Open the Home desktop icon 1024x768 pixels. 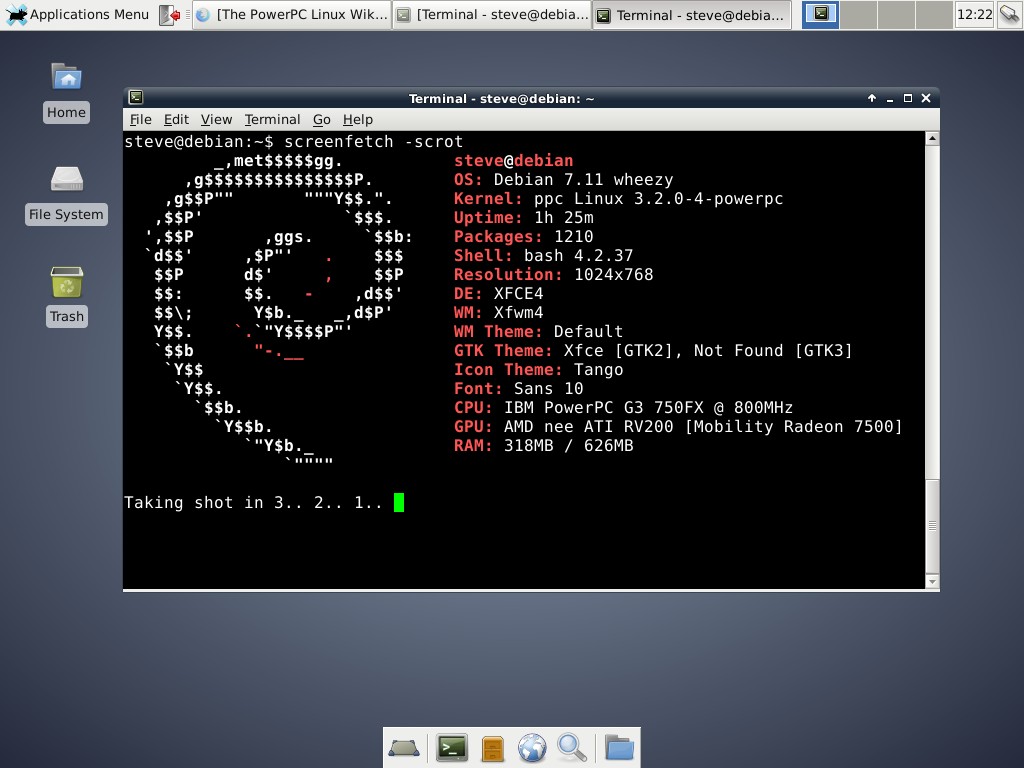66,93
